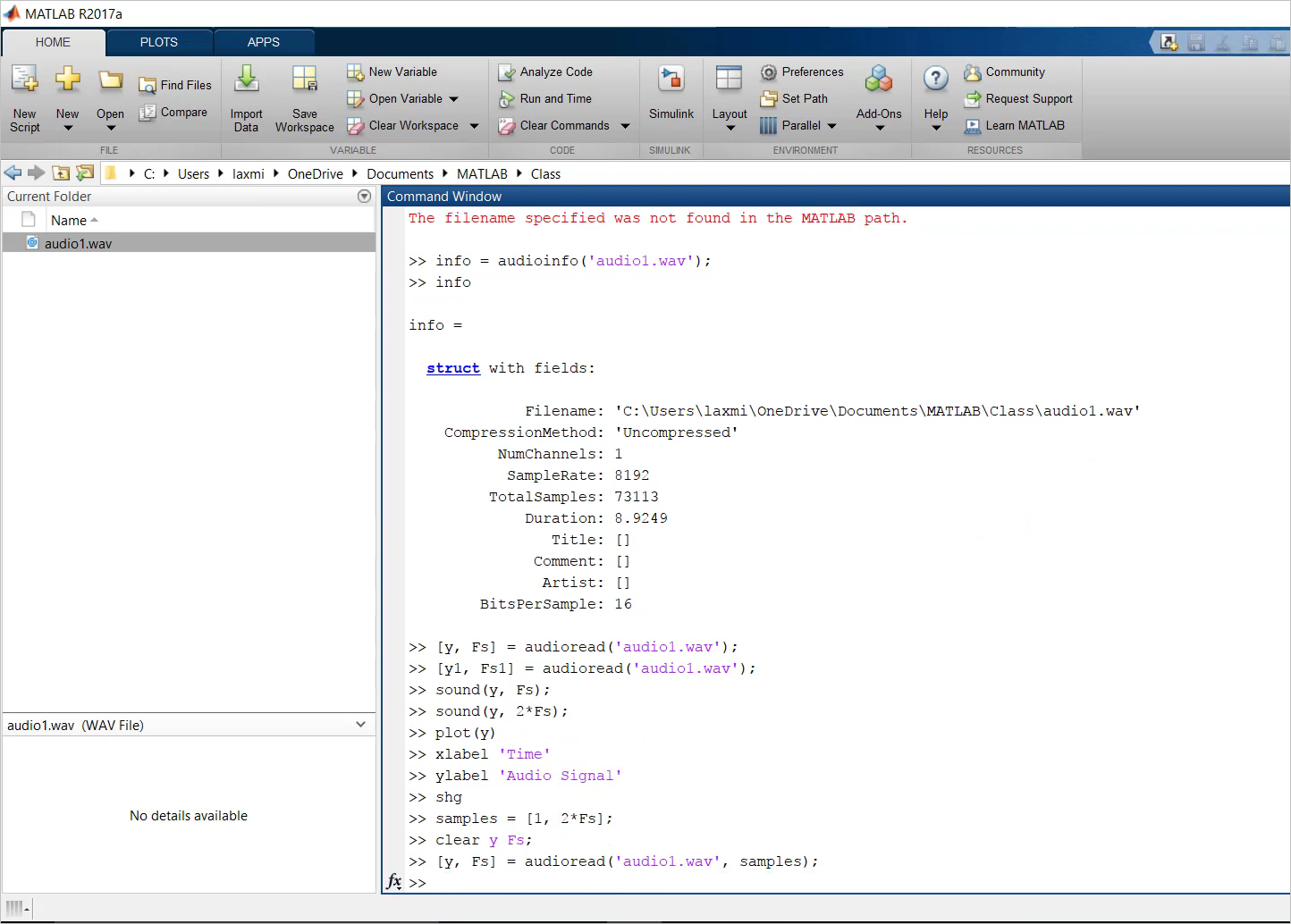Viewport: 1291px width, 924px height.
Task: Click the Analyze Code button
Action: (x=545, y=71)
